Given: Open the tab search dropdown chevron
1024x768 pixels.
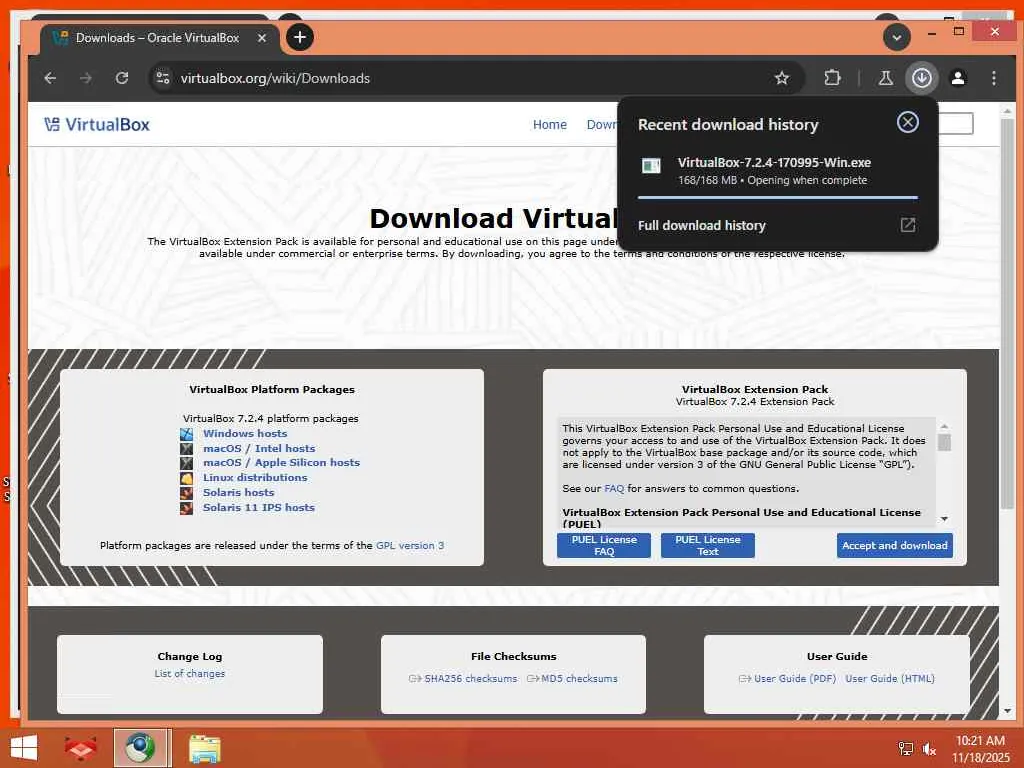Looking at the screenshot, I should (x=897, y=38).
